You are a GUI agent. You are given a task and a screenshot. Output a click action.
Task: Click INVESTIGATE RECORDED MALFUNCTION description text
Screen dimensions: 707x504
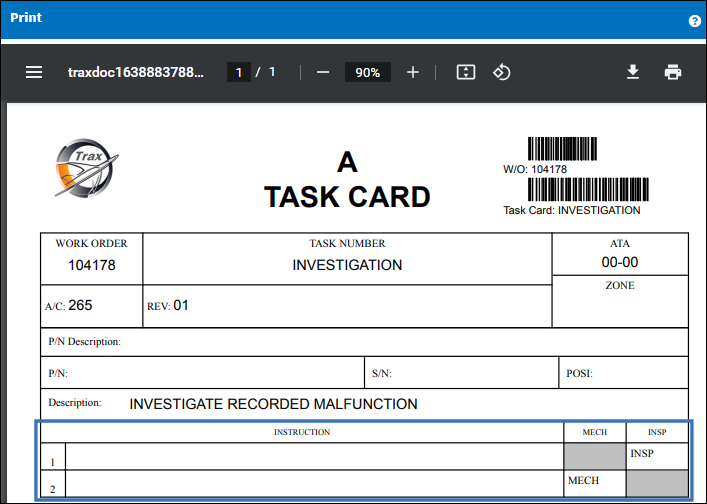point(273,404)
